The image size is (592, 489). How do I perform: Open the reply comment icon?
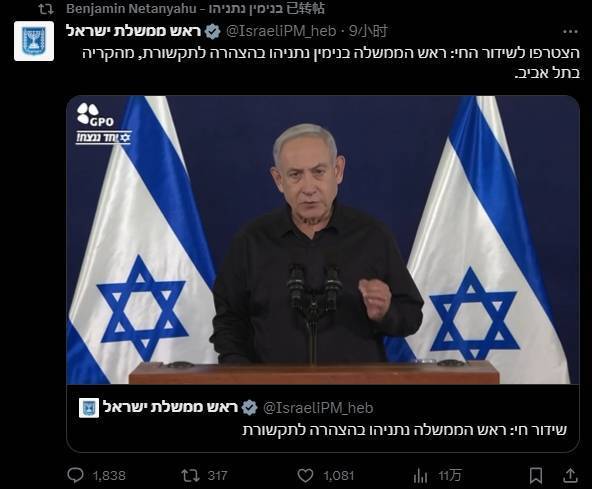tap(75, 475)
